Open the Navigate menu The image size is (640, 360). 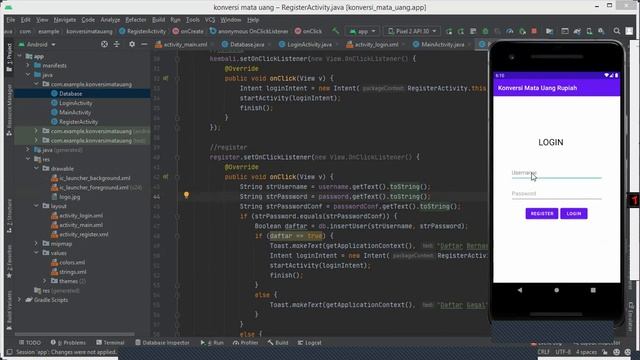(x=64, y=20)
